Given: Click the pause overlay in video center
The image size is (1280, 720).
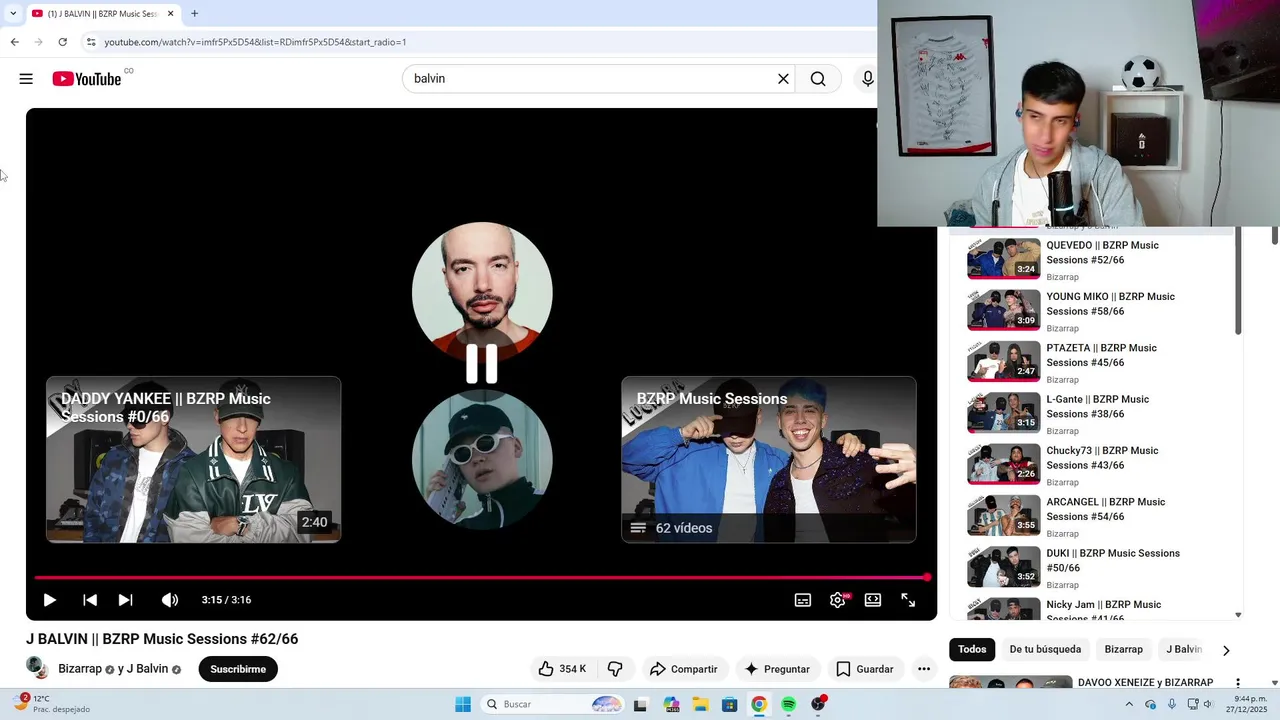Looking at the screenshot, I should point(481,364).
